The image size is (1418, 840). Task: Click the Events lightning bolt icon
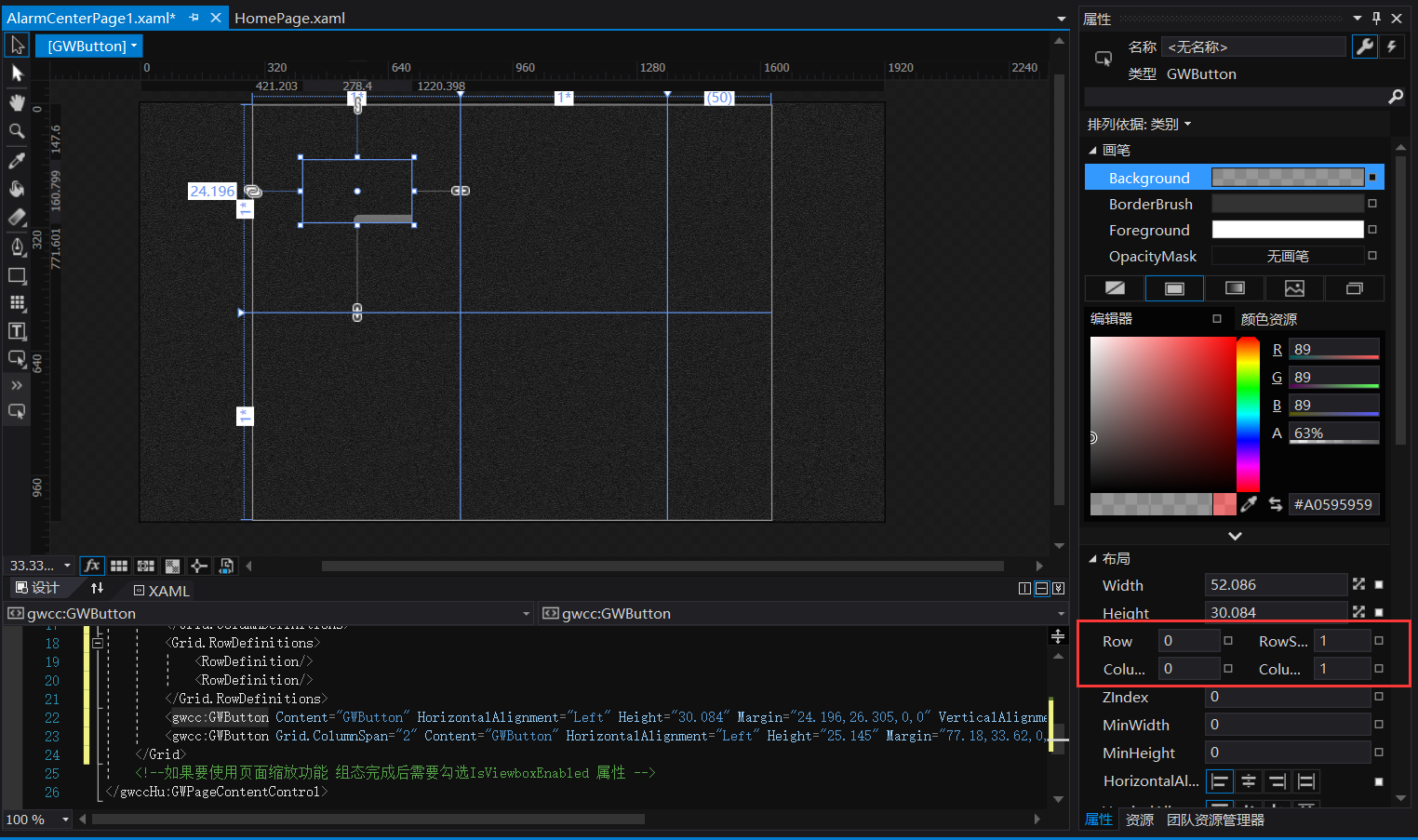click(x=1392, y=47)
